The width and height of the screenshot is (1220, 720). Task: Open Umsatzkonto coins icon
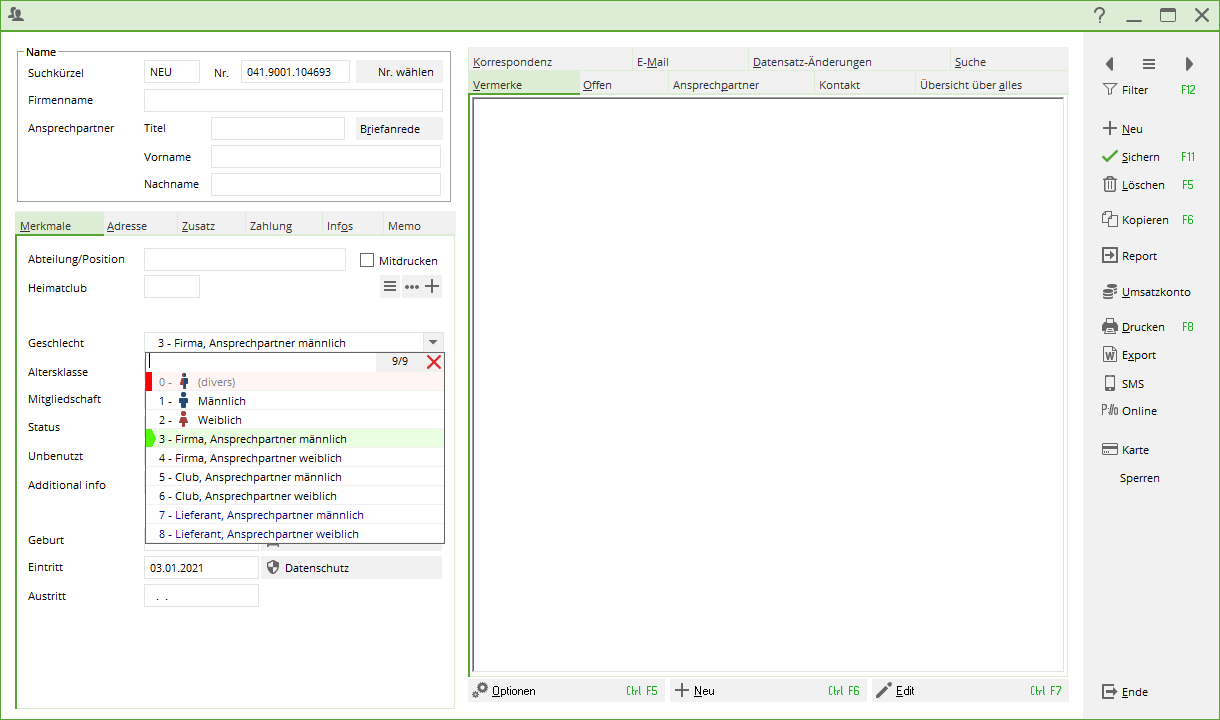click(x=1109, y=292)
